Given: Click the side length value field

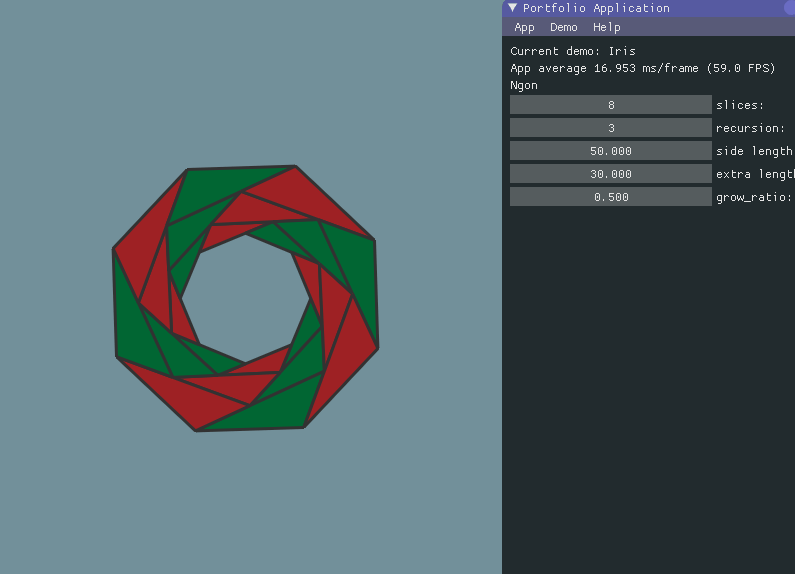Looking at the screenshot, I should pos(610,151).
